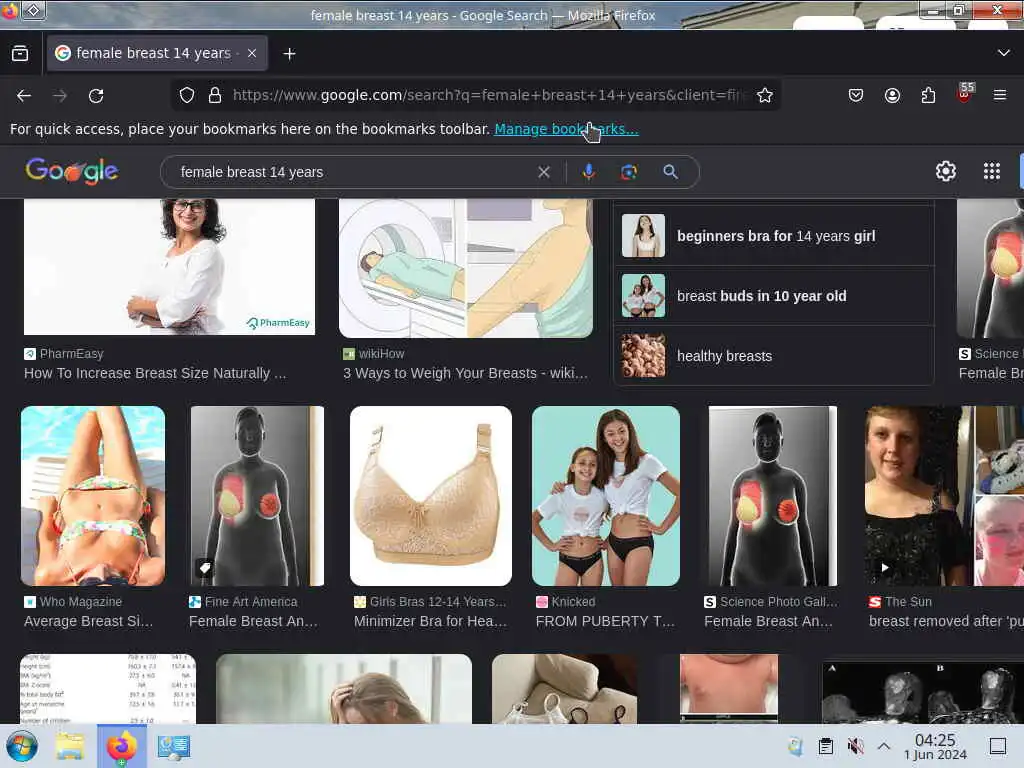Open the Science Photo Gallery anatomy thumbnail

pos(773,496)
